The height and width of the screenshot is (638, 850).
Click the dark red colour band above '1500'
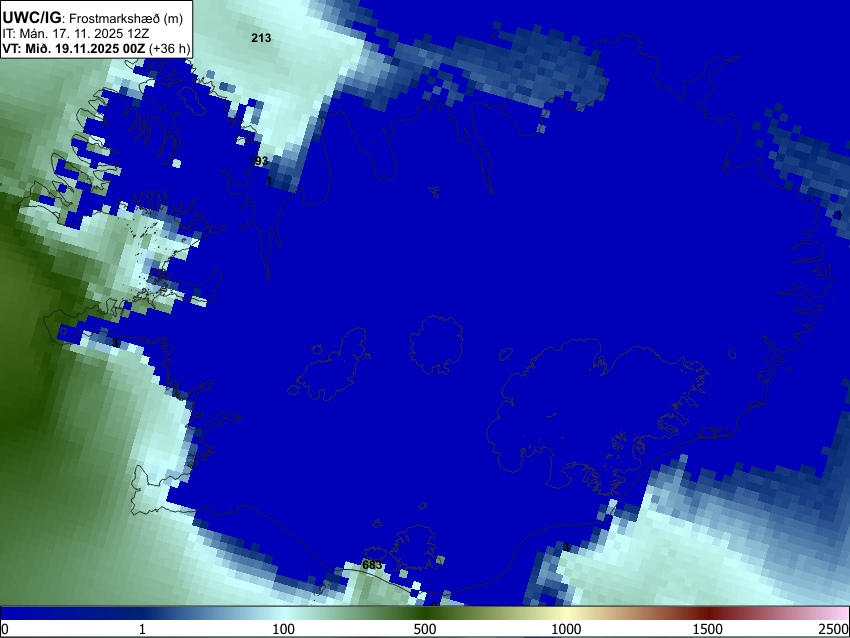(707, 613)
